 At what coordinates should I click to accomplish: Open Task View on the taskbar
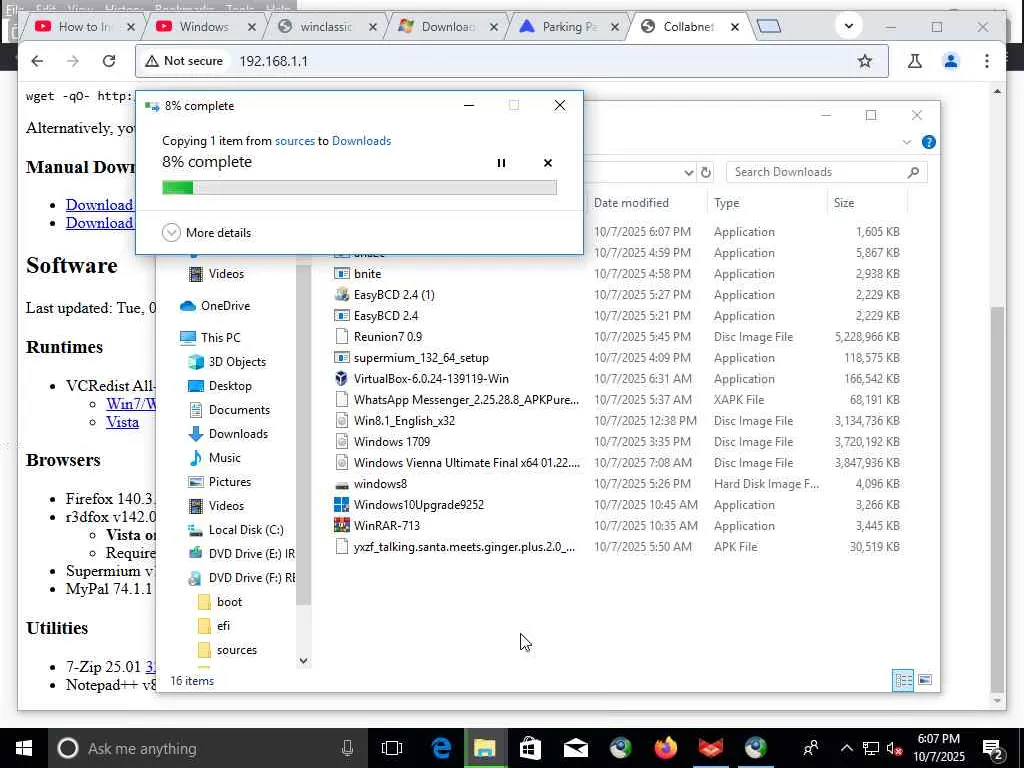pyautogui.click(x=392, y=748)
